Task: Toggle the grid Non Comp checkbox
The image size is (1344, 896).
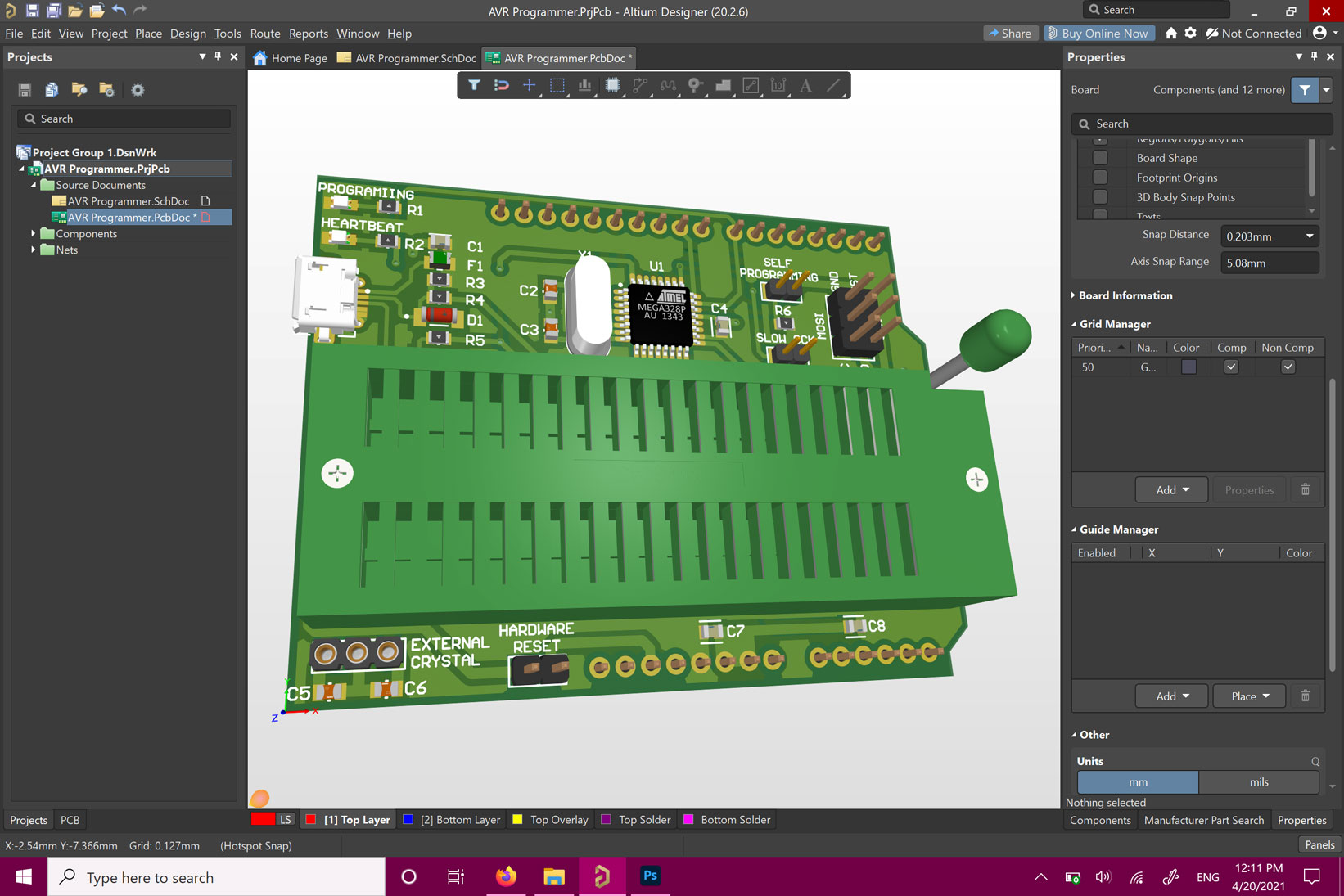Action: (x=1288, y=367)
